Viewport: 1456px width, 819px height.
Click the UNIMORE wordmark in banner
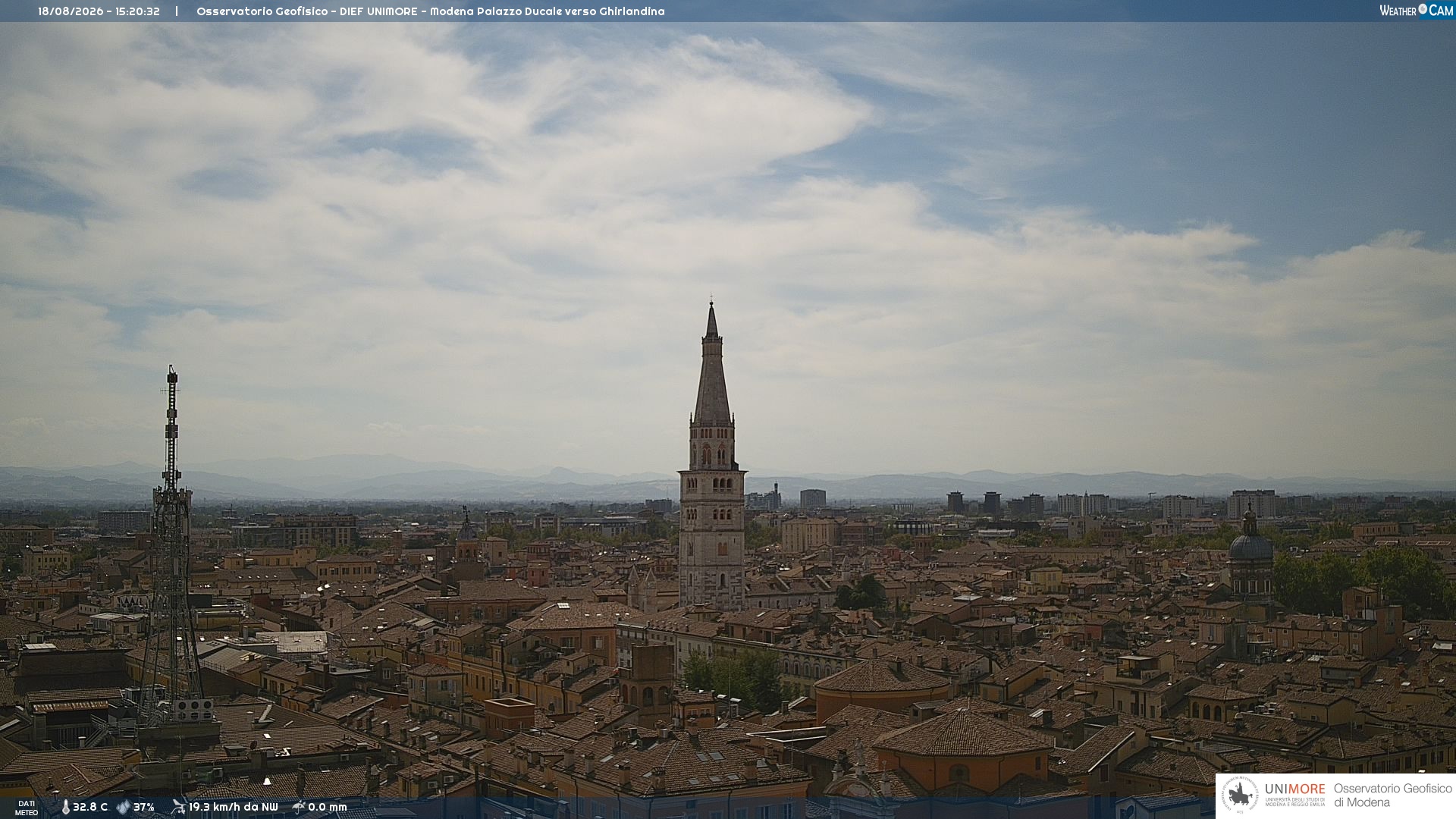point(1295,789)
